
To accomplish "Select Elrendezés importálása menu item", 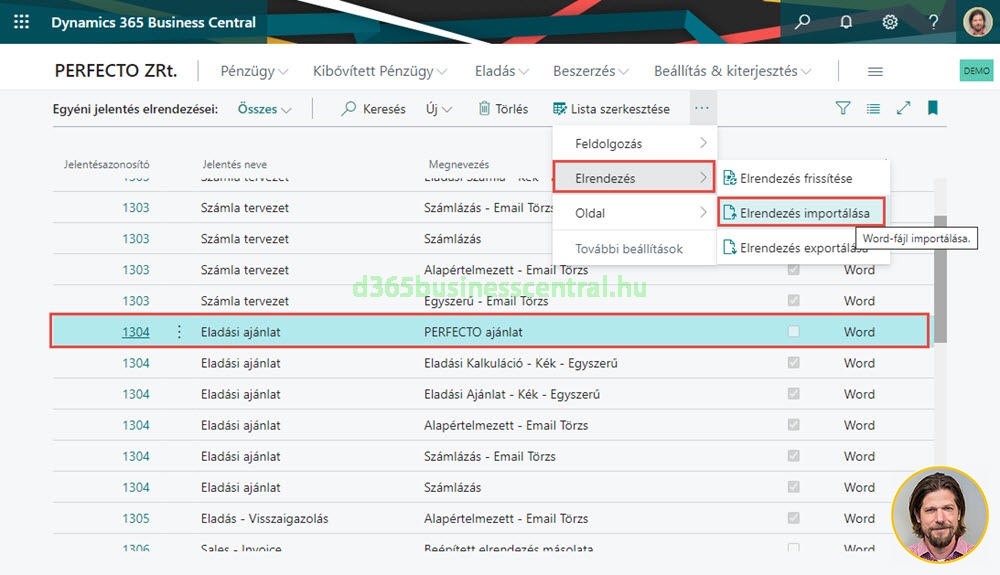I will point(803,213).
